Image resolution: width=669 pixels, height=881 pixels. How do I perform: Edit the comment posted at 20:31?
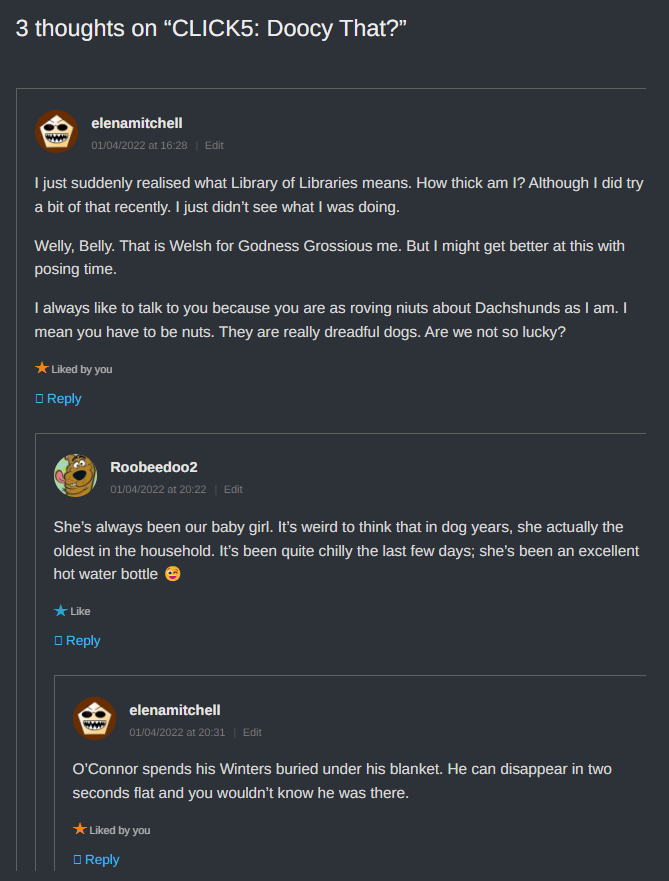pos(252,732)
